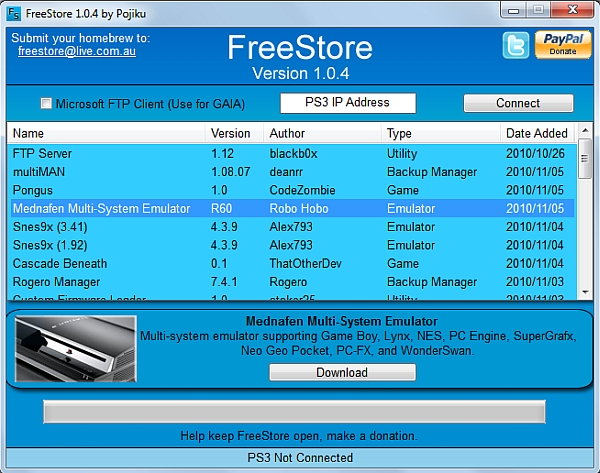600x473 pixels.
Task: Click the date 2010/11/03 cell
Action: point(535,282)
